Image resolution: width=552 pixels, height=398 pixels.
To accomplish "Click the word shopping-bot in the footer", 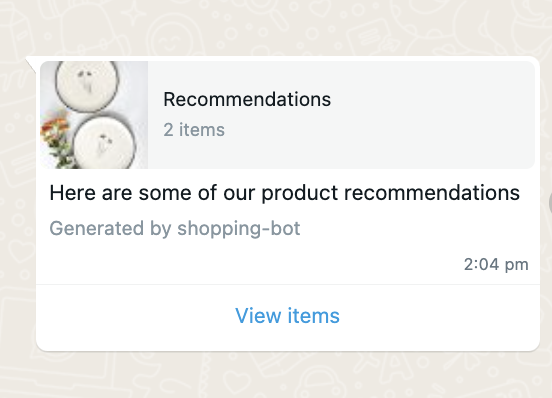I will click(x=239, y=228).
